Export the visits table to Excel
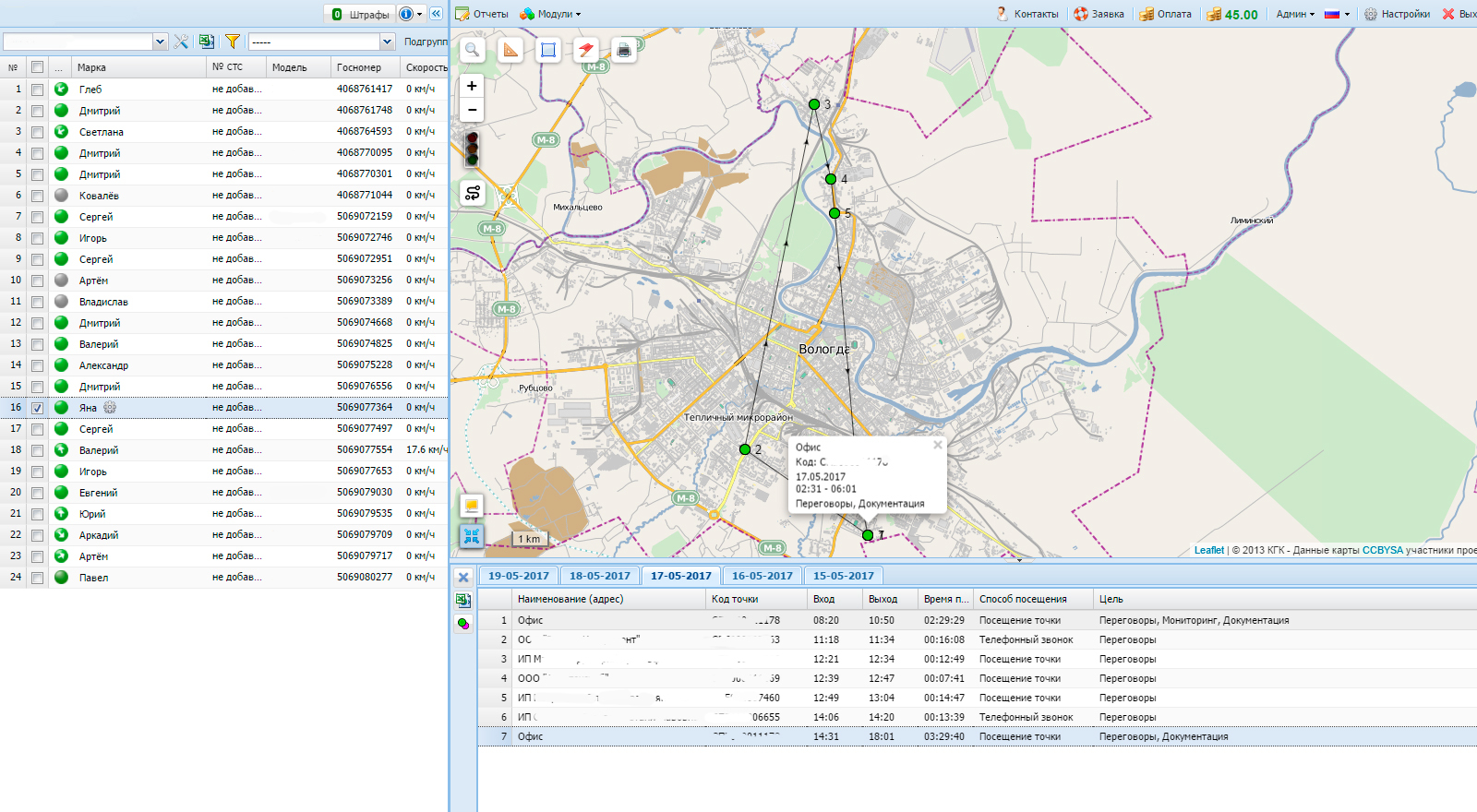This screenshot has height=812, width=1477. (x=463, y=601)
